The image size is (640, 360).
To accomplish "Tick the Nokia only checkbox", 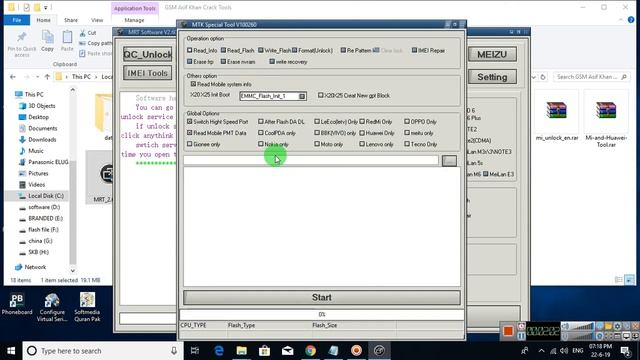I will pyautogui.click(x=261, y=144).
